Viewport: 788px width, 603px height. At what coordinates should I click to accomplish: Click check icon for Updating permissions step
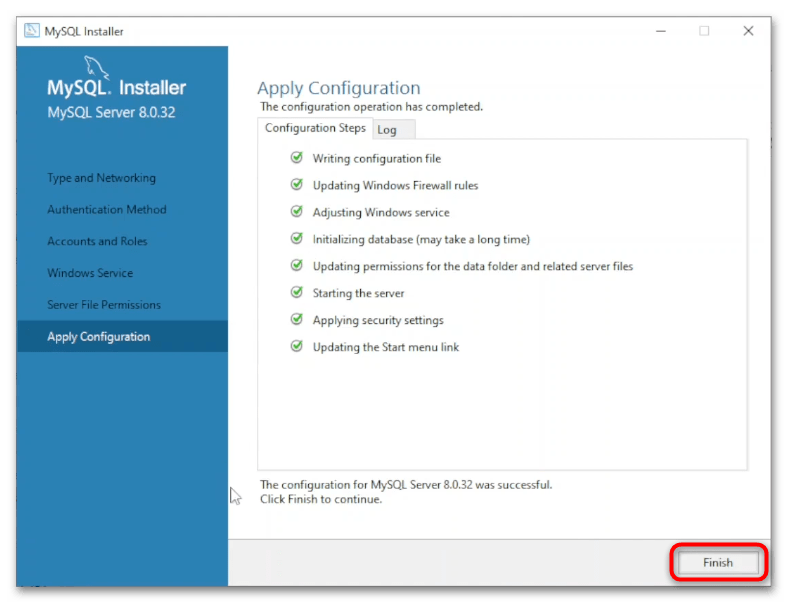[x=297, y=265]
